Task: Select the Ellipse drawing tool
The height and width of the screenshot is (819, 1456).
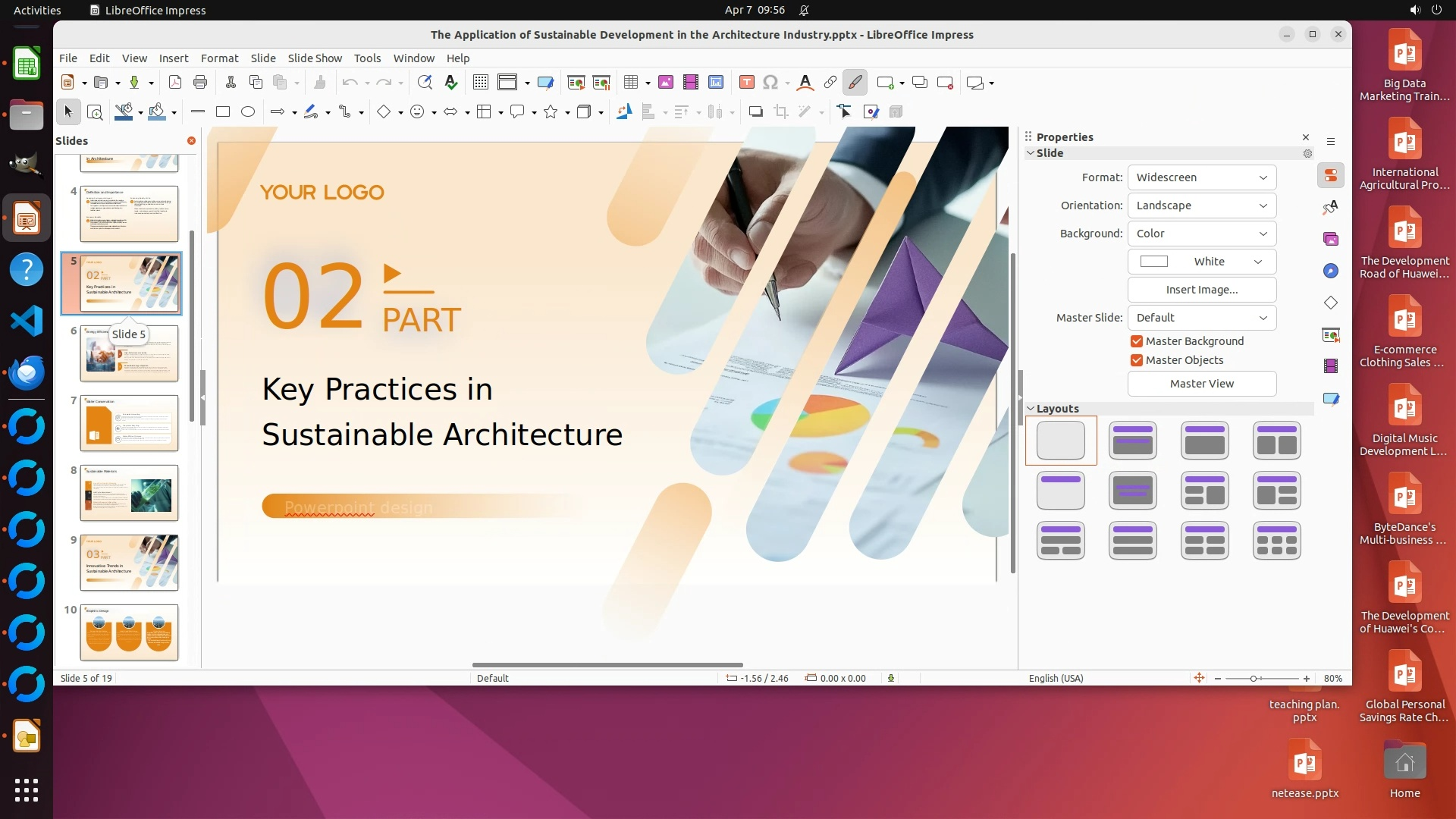Action: pyautogui.click(x=248, y=112)
